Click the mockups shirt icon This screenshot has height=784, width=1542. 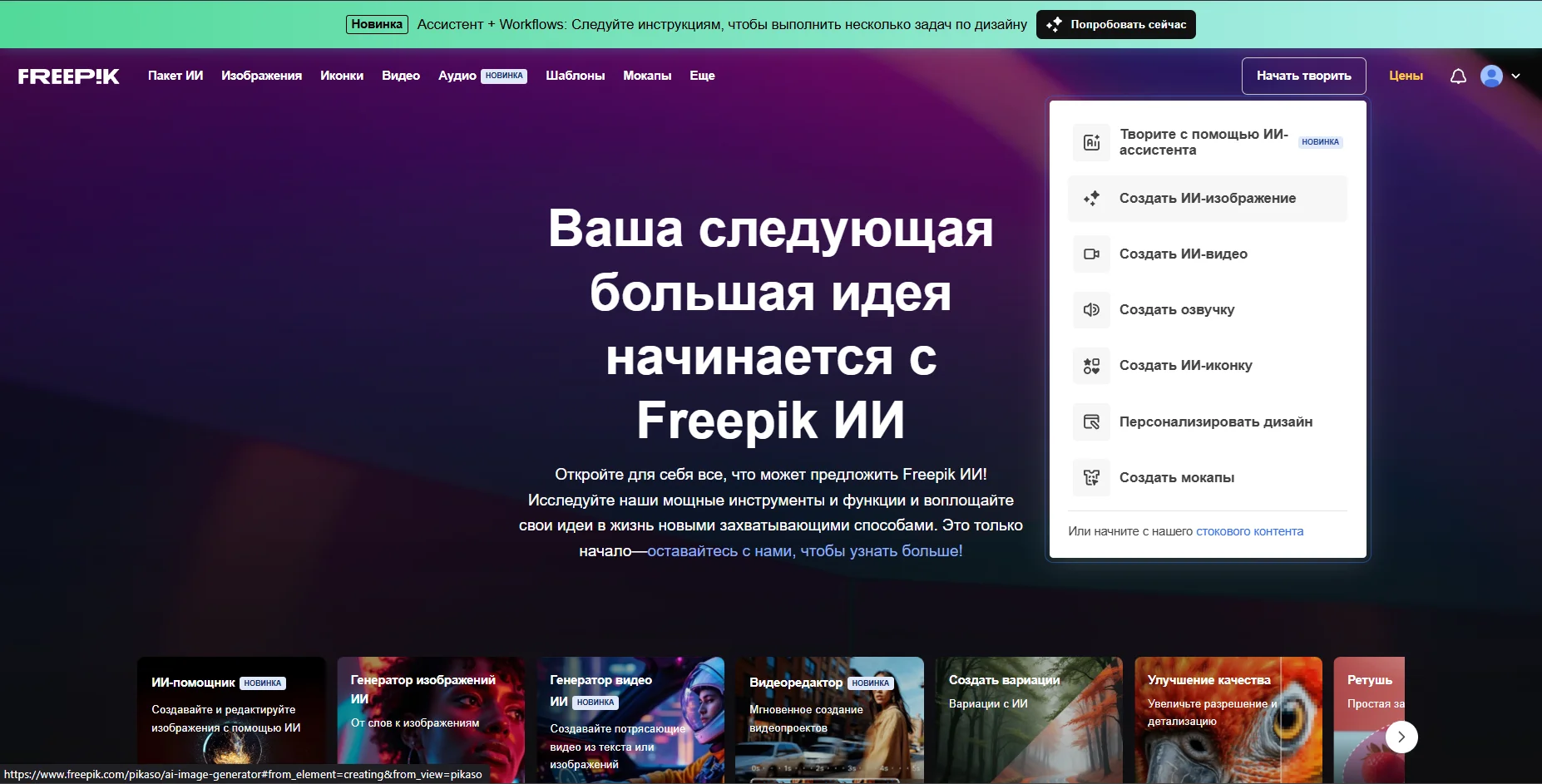1091,477
